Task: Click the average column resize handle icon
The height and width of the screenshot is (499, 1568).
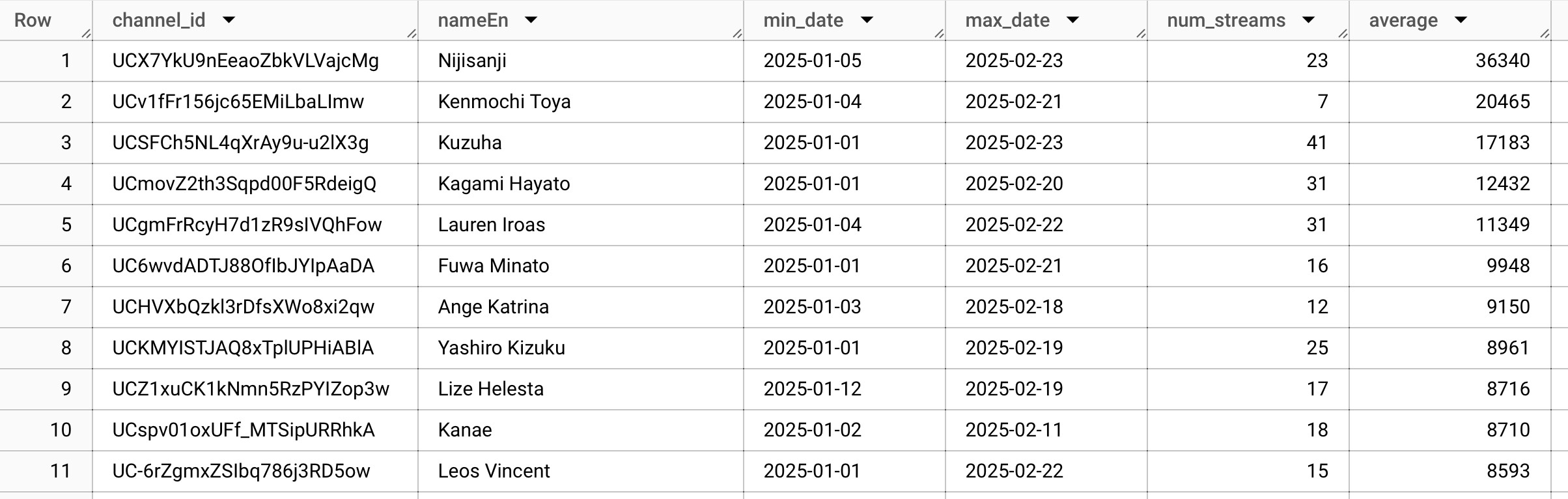Action: (1545, 34)
